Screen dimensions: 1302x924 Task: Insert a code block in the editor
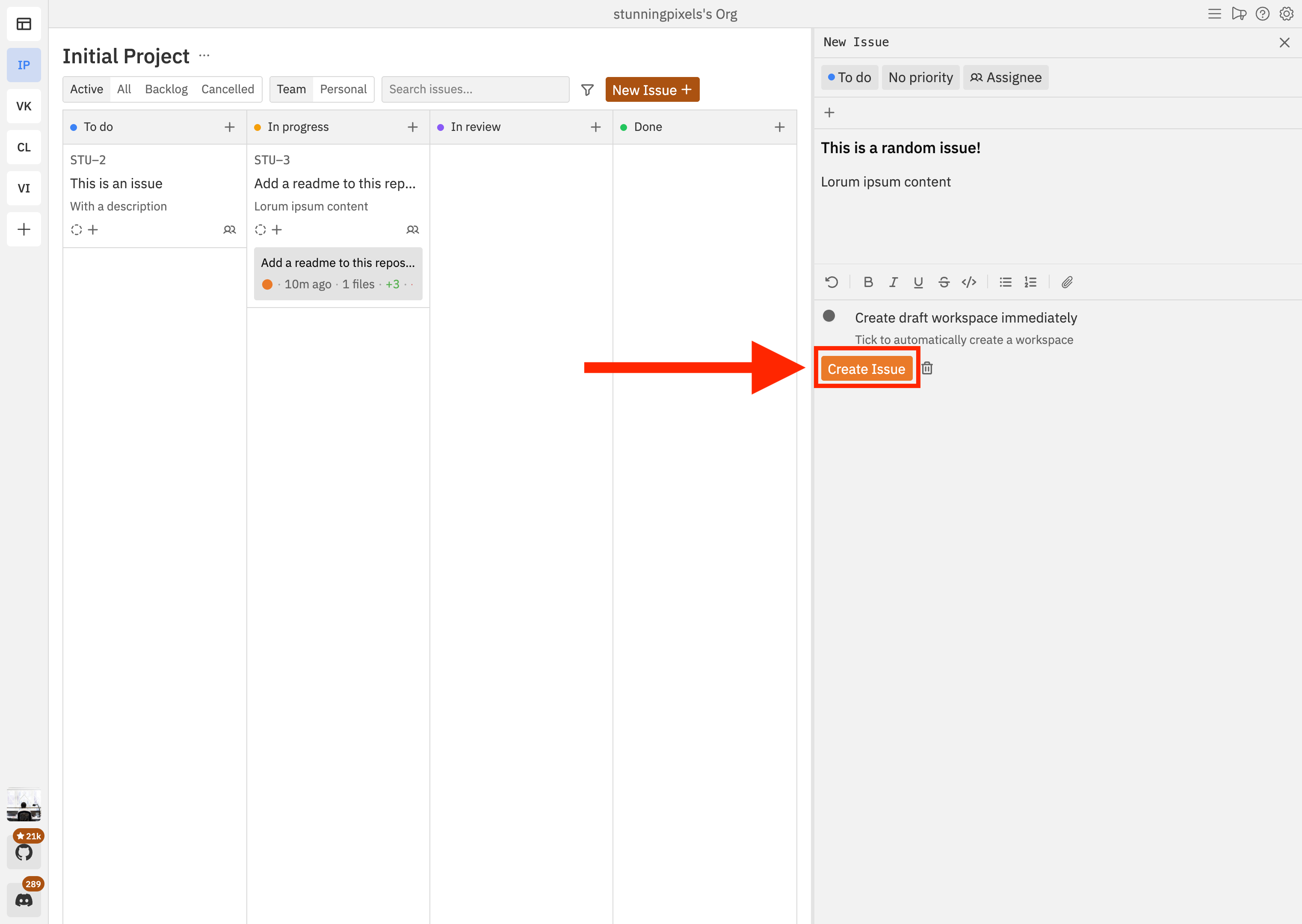pyautogui.click(x=969, y=281)
